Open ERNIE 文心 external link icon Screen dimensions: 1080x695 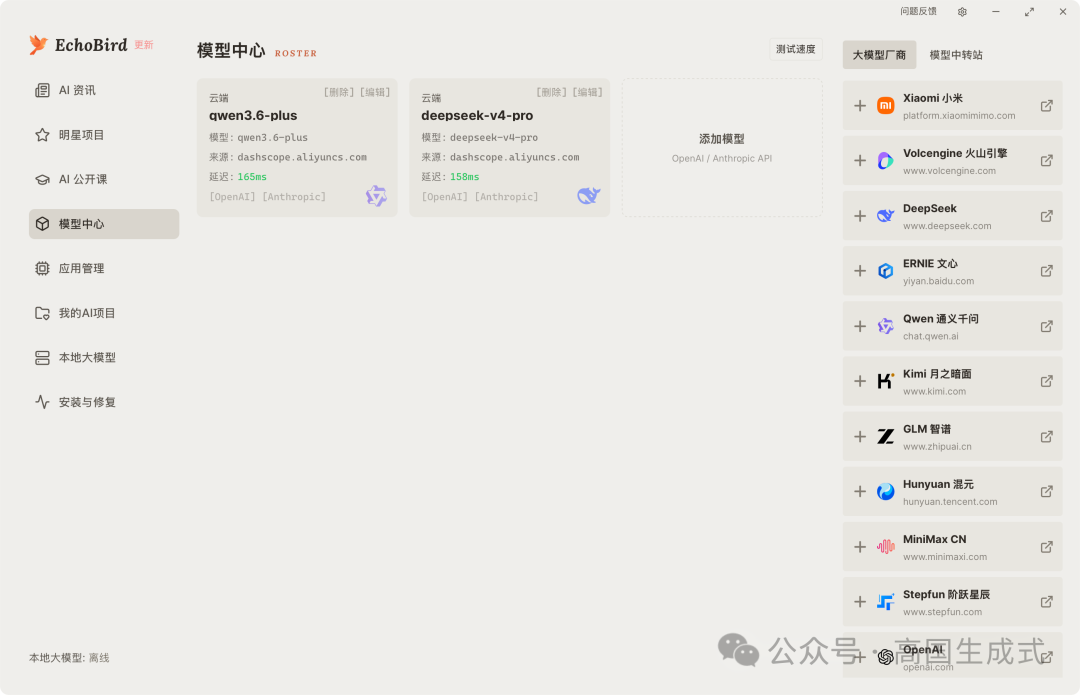(1046, 271)
